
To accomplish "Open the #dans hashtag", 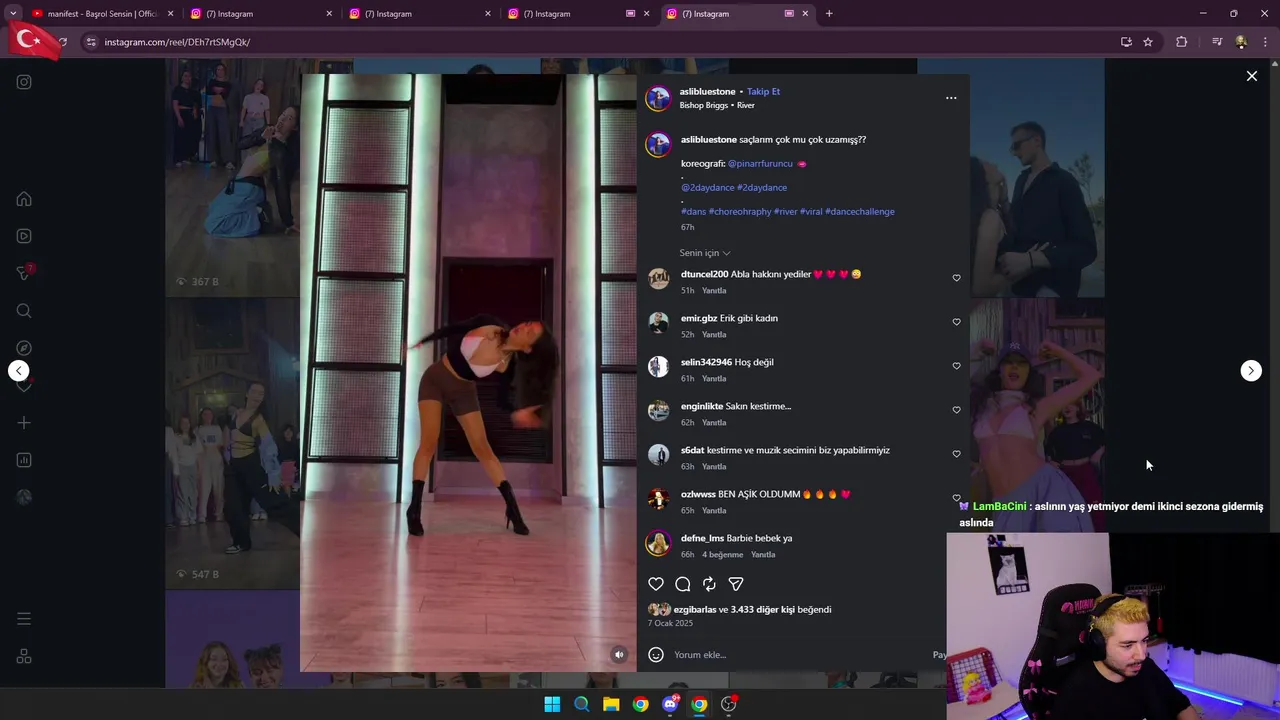I will 693,212.
